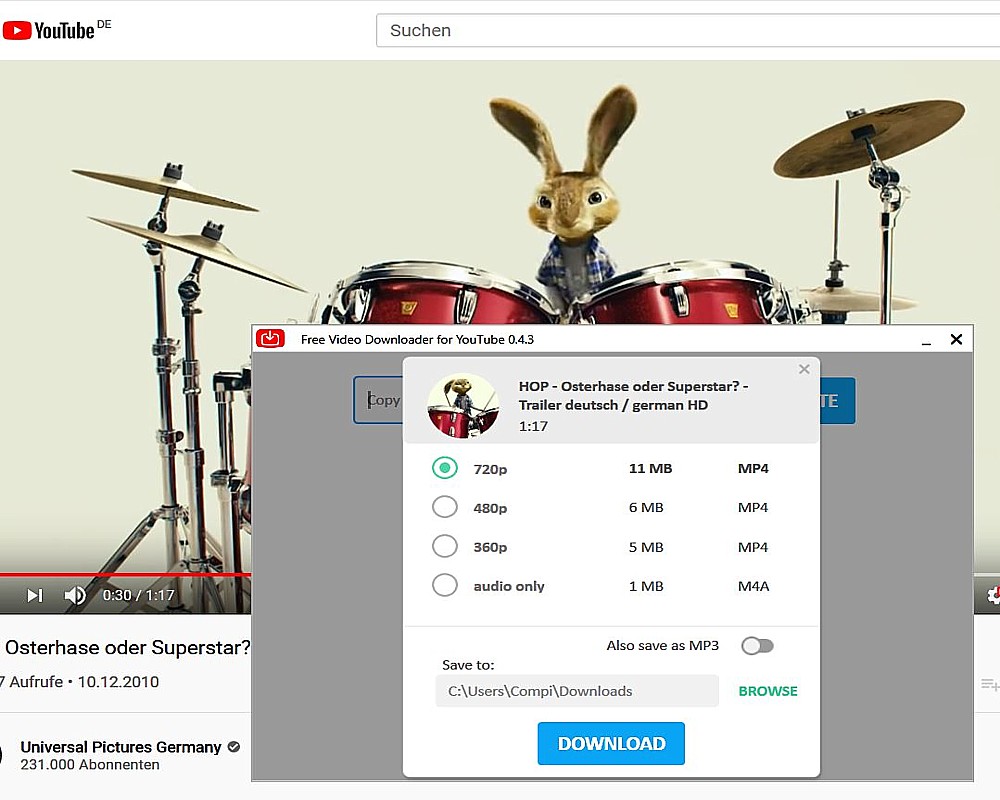Click the 6 MB size for 480p

(646, 507)
